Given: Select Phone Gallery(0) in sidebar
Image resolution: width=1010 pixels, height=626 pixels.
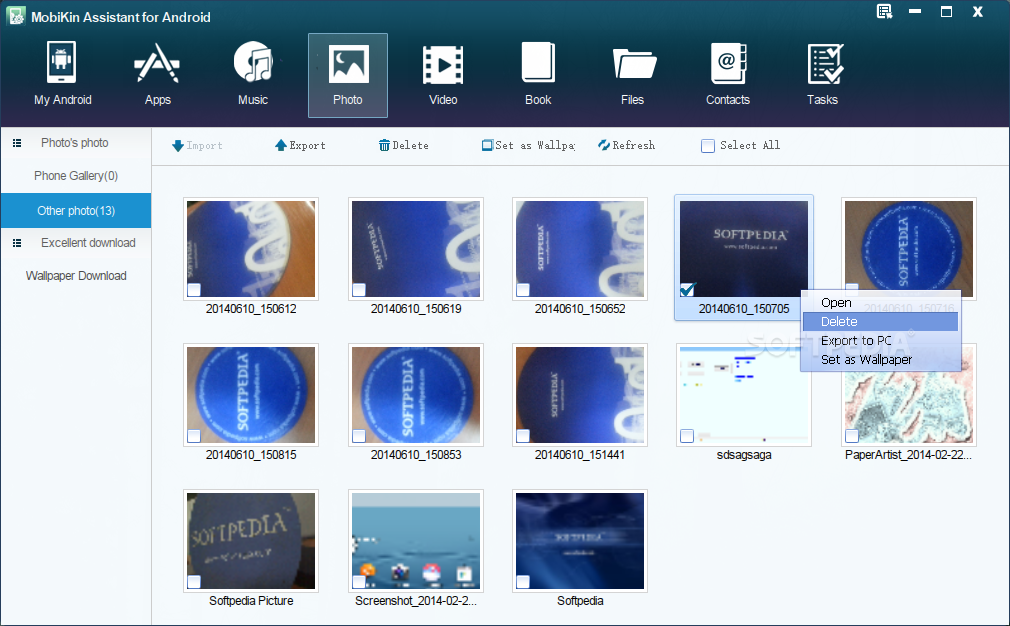Looking at the screenshot, I should click(x=76, y=176).
